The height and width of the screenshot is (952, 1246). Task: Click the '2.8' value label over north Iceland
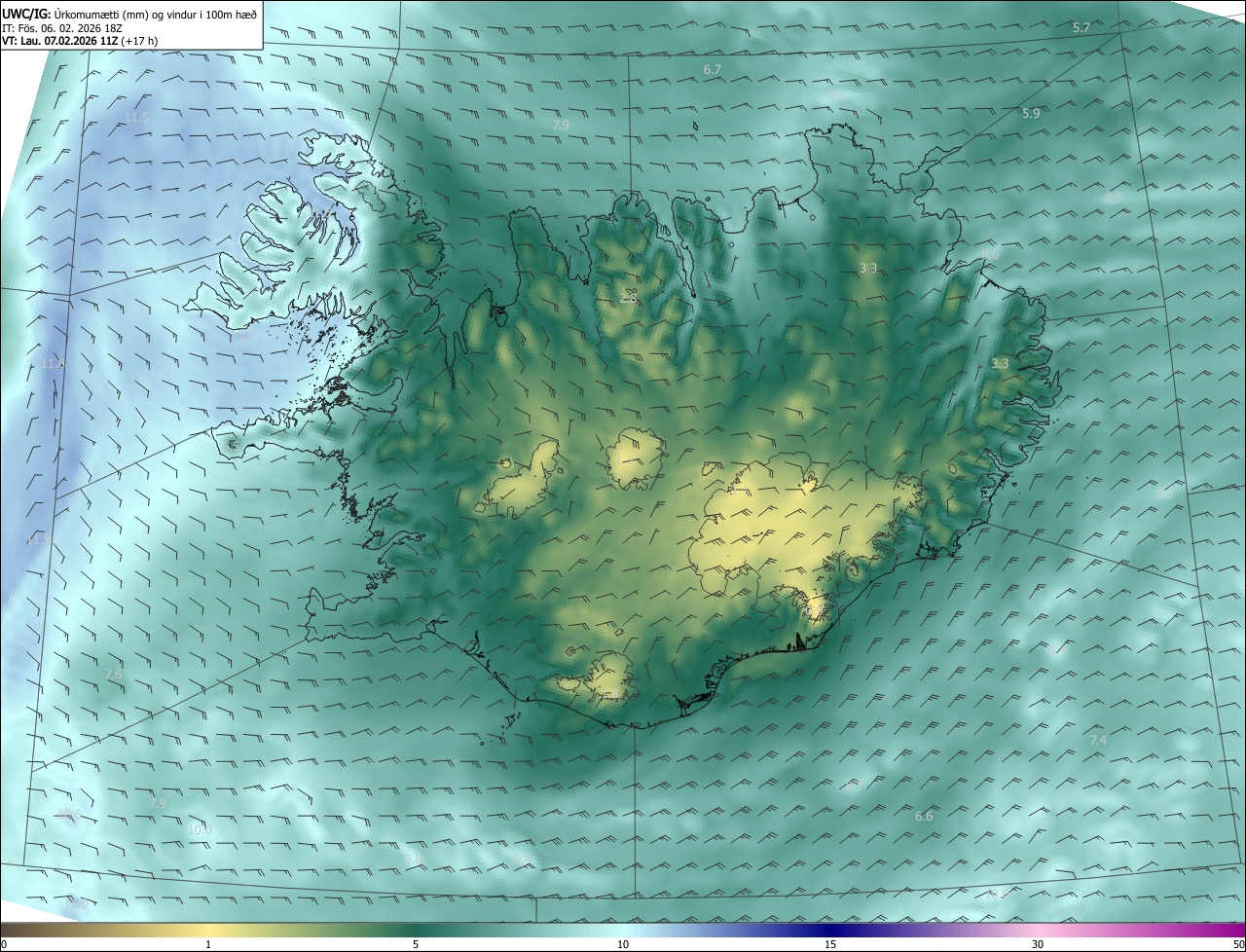point(629,298)
